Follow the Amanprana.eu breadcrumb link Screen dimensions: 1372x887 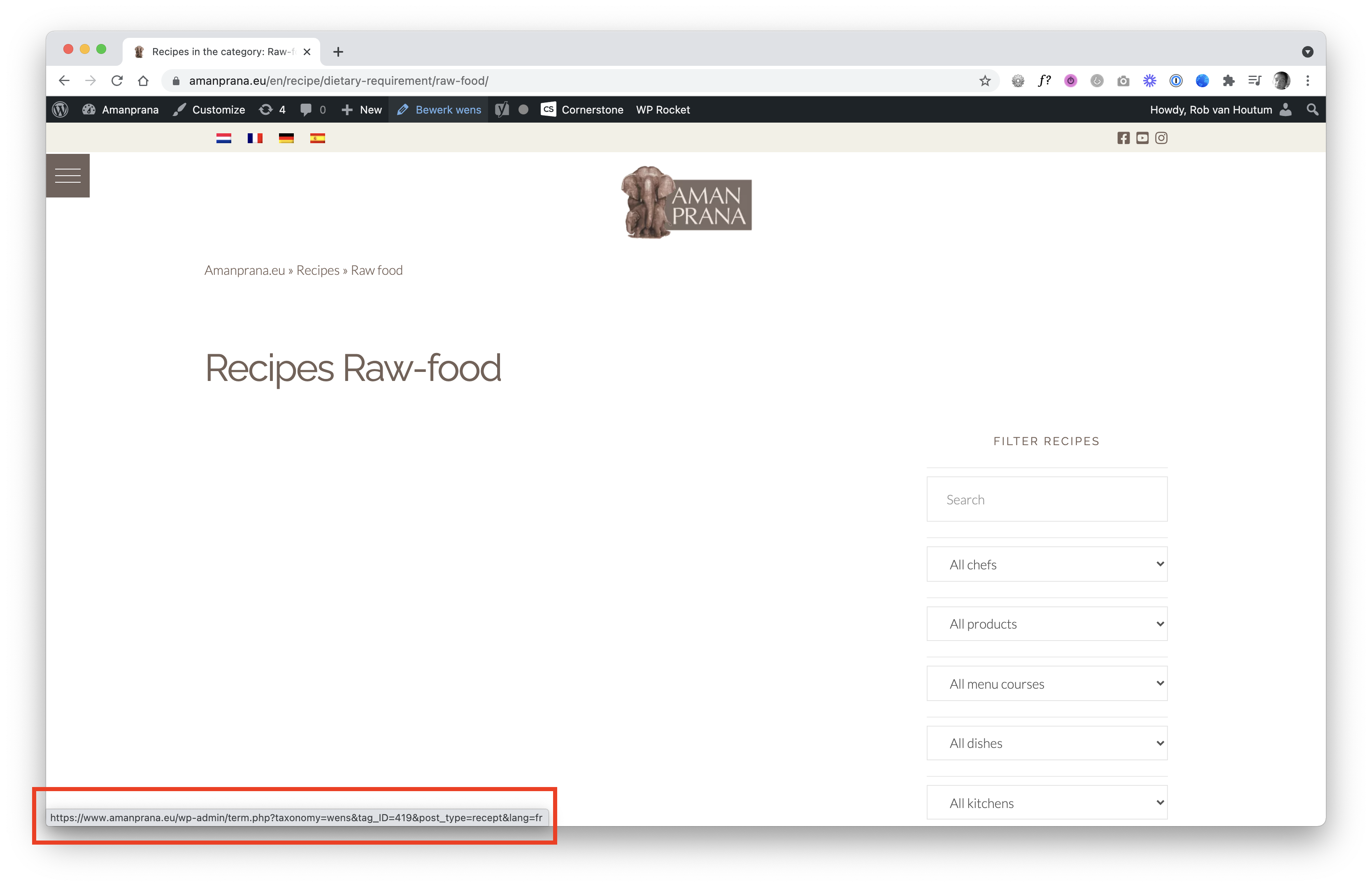click(x=245, y=270)
